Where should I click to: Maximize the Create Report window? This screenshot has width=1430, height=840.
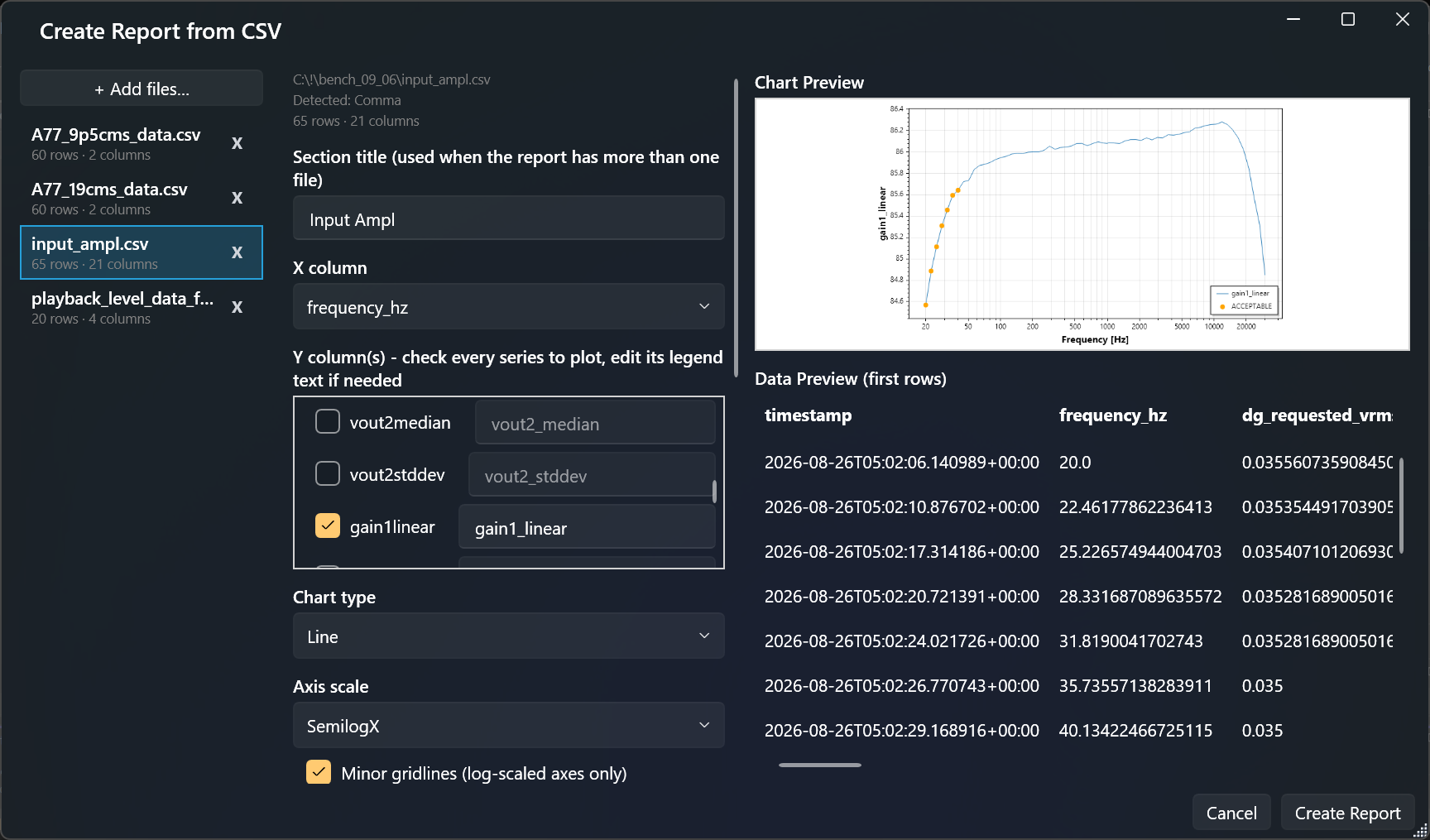click(1348, 19)
